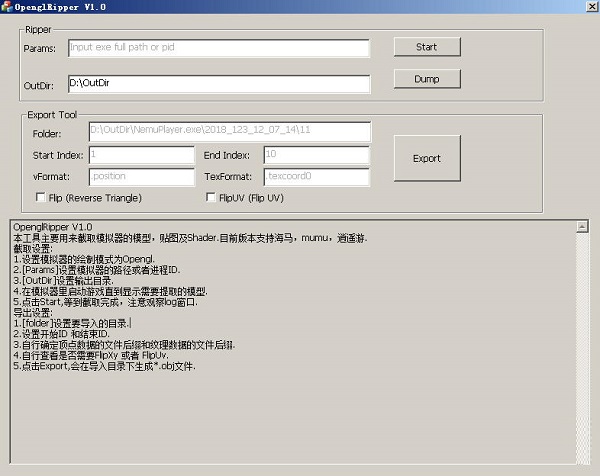Click the Params input field
600x476 pixels.
[219, 48]
